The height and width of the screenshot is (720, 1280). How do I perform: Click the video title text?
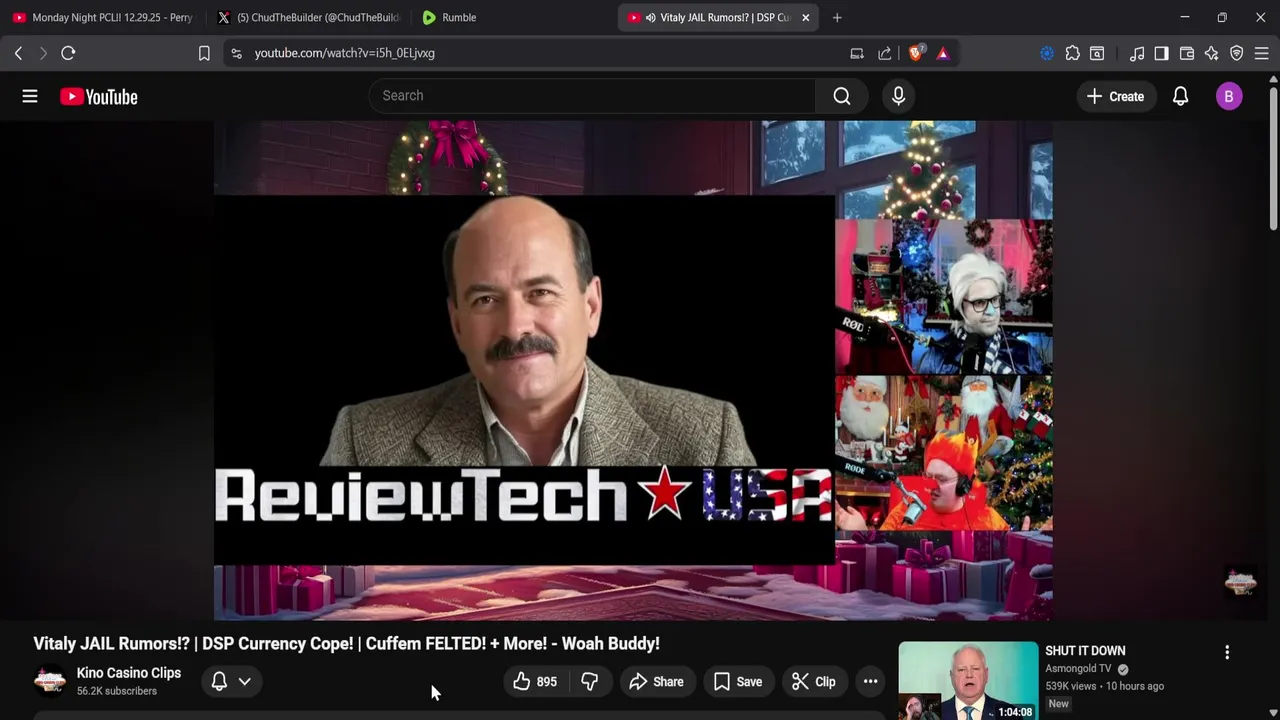(346, 644)
